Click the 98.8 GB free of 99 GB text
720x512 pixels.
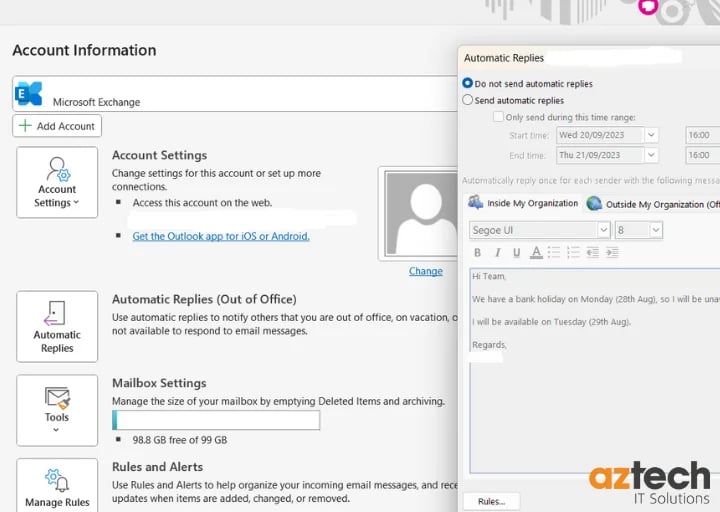click(x=180, y=440)
